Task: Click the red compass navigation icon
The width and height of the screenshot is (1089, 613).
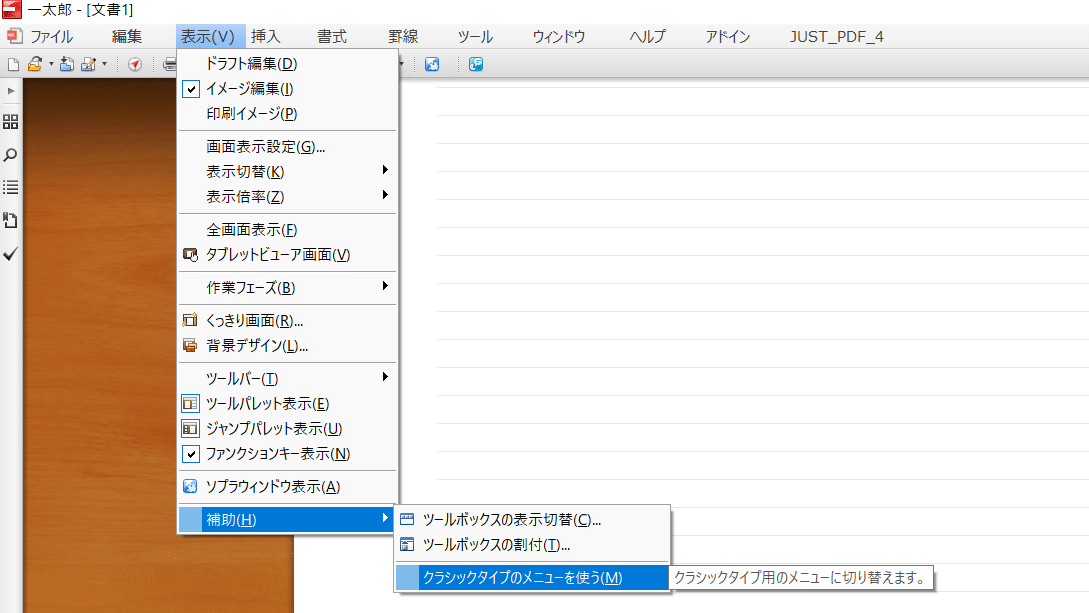Action: pos(135,65)
